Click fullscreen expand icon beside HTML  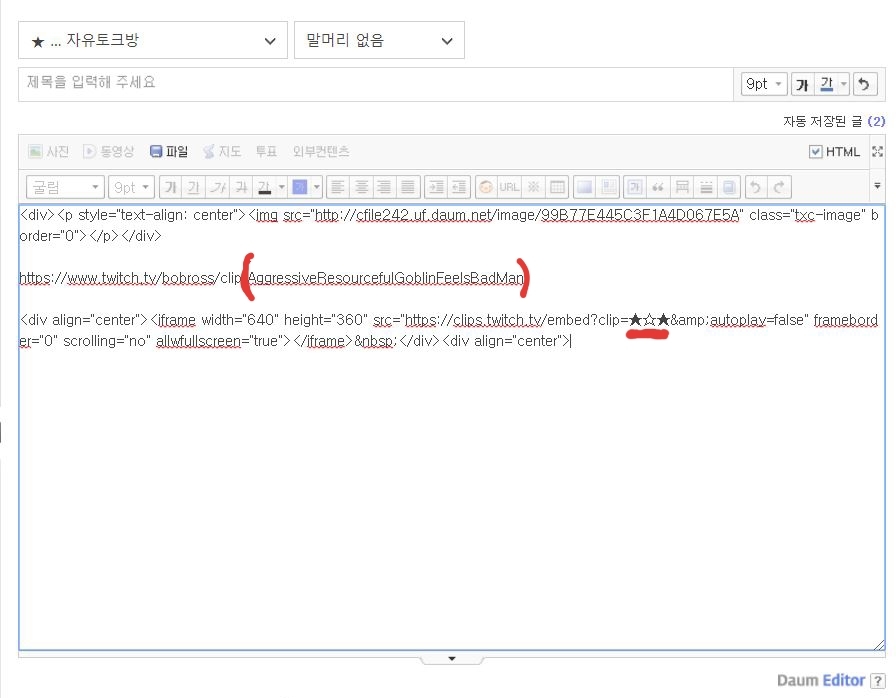pyautogui.click(x=878, y=152)
